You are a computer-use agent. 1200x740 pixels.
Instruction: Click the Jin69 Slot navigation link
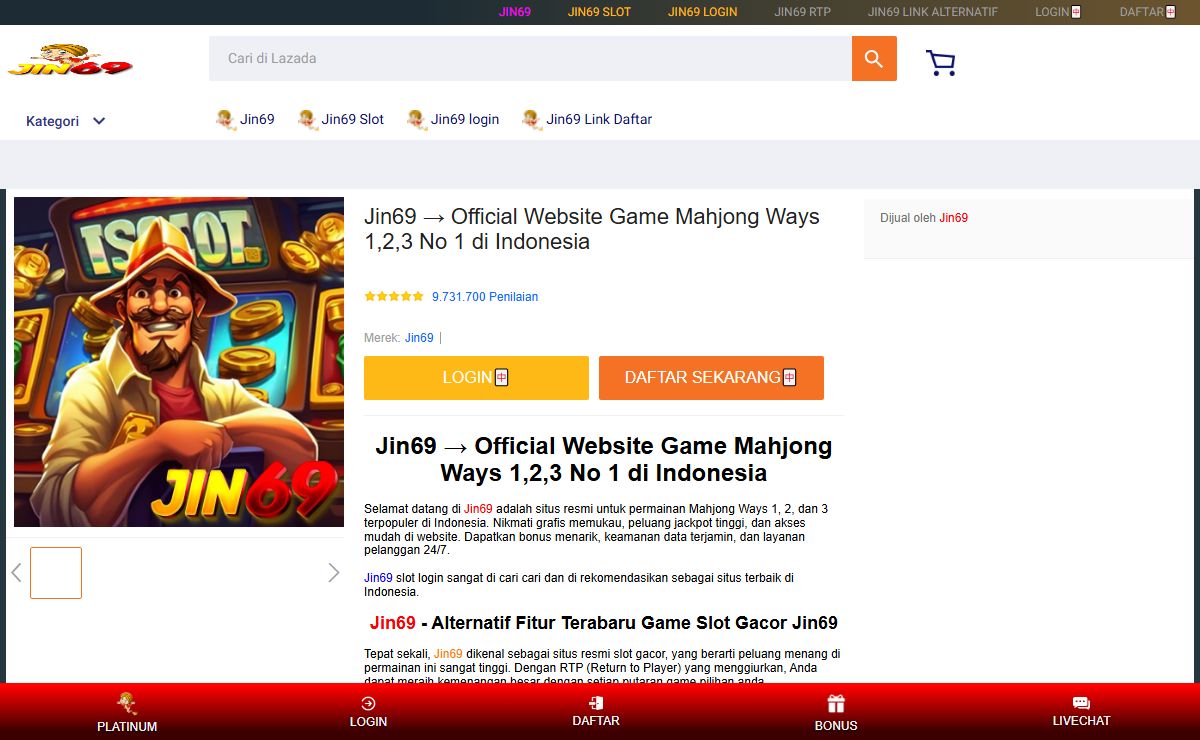tap(353, 119)
